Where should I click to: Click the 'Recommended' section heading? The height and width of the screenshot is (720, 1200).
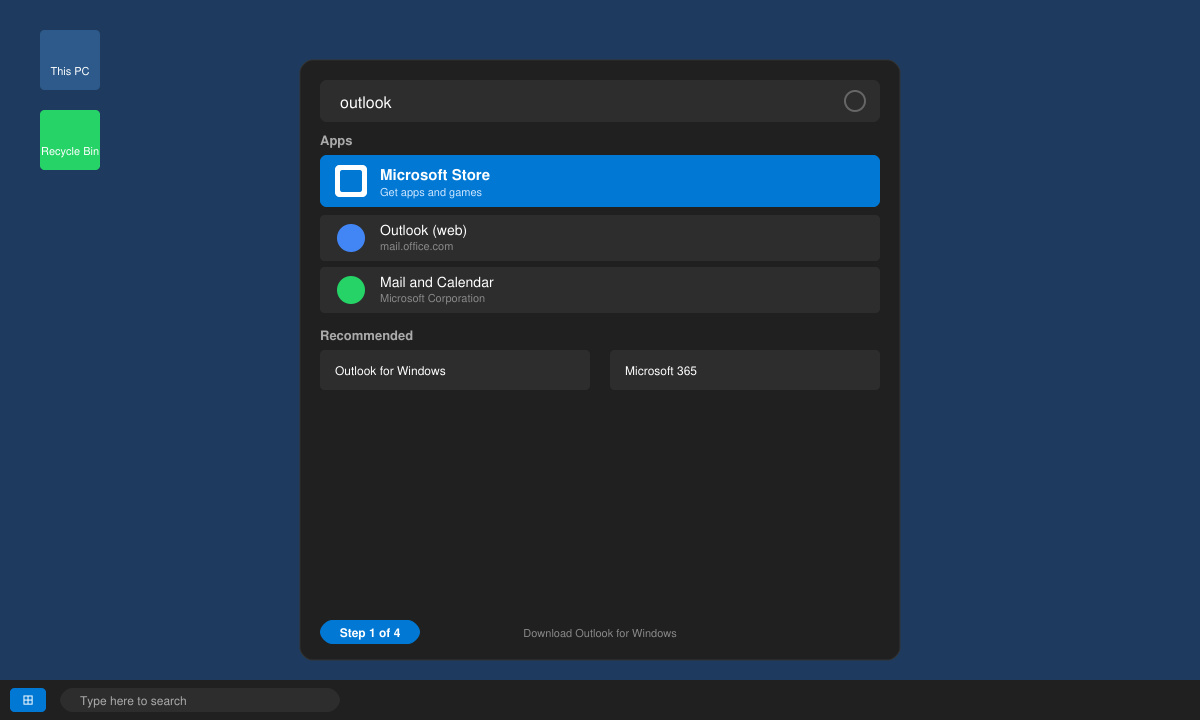[366, 335]
